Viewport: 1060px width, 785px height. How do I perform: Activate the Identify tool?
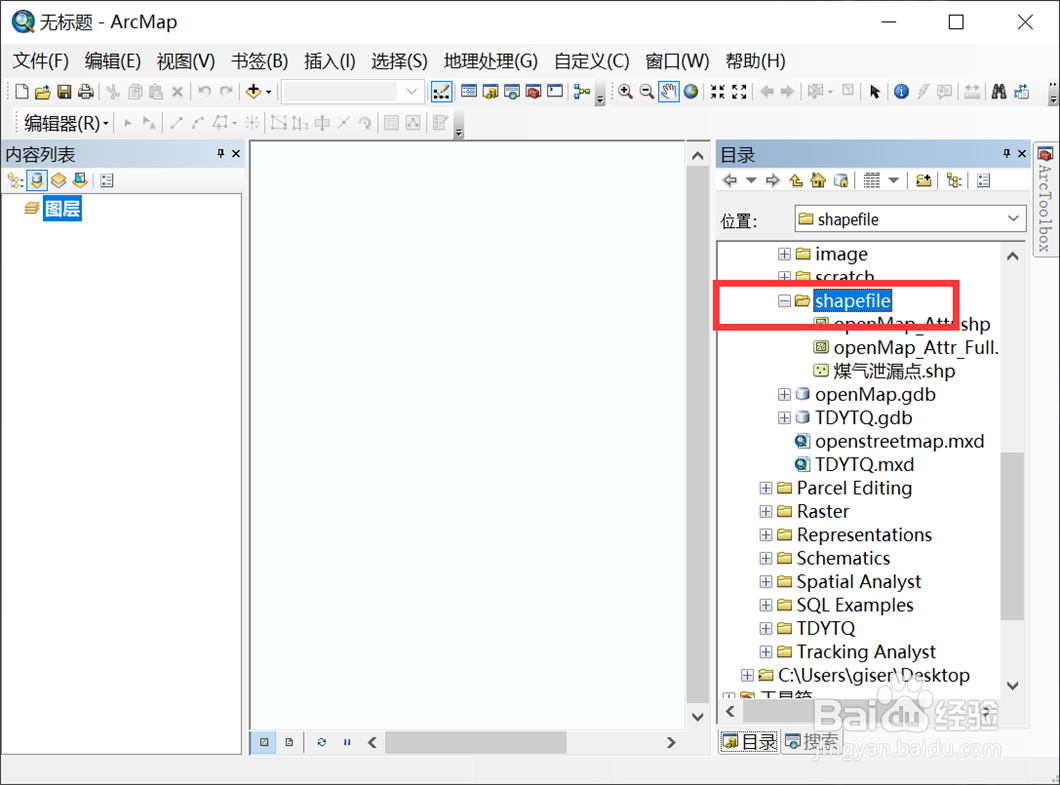(901, 91)
